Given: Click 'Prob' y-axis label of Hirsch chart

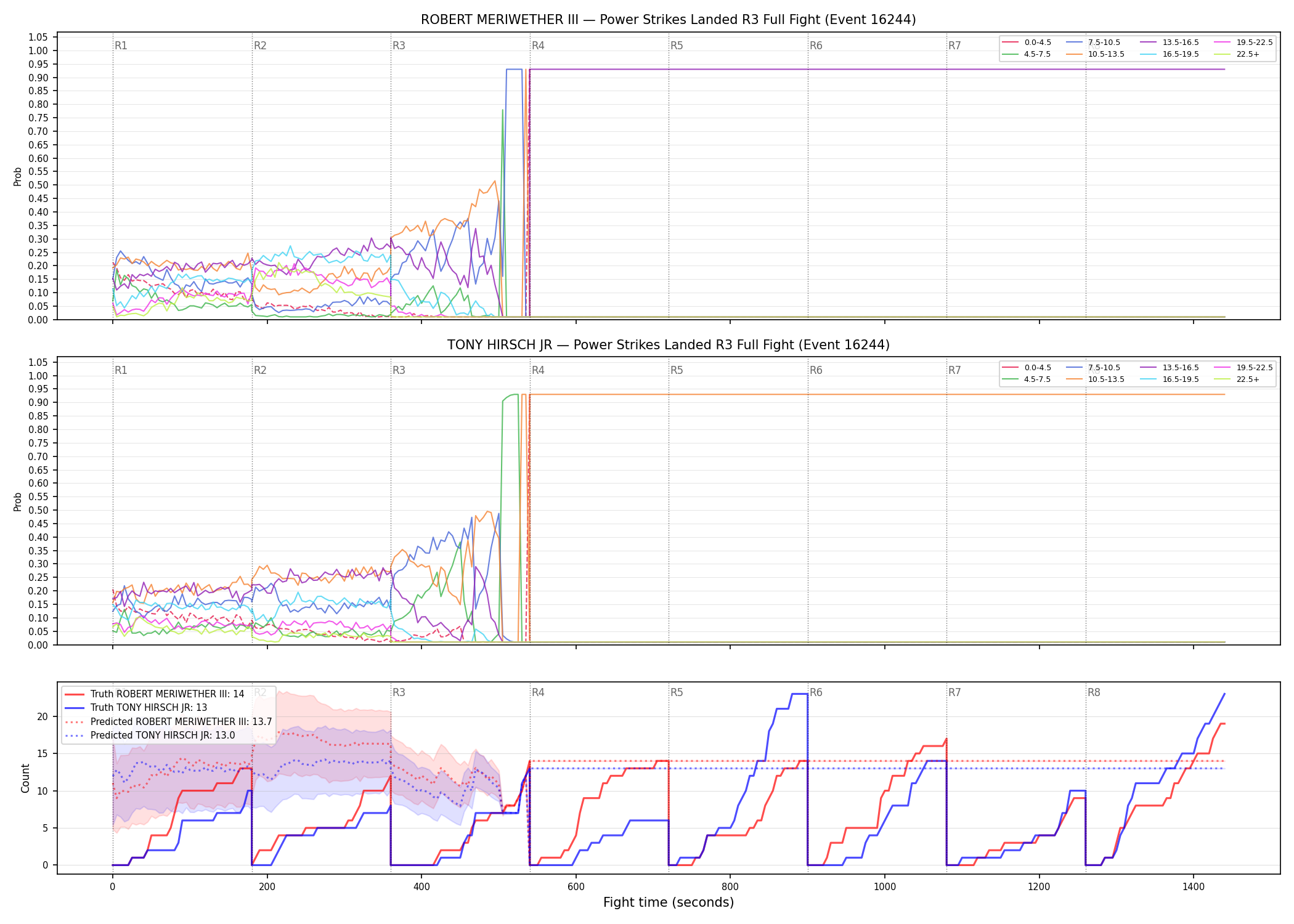Looking at the screenshot, I should click(x=18, y=501).
